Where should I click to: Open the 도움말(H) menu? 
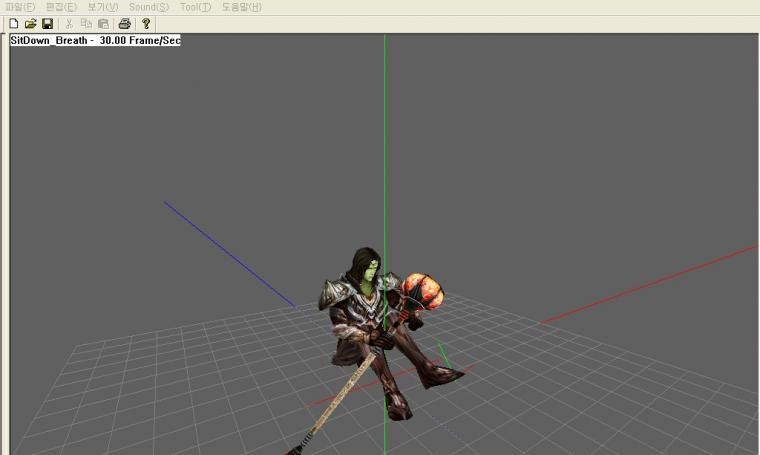pyautogui.click(x=241, y=7)
